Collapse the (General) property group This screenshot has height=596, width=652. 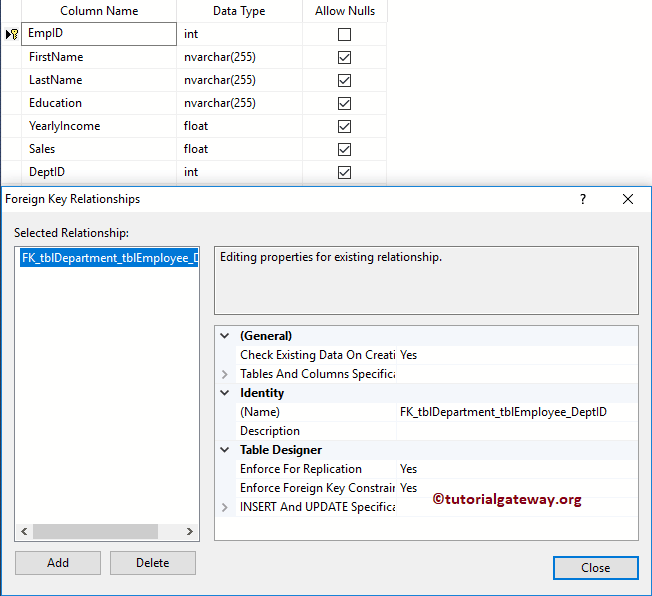click(225, 336)
